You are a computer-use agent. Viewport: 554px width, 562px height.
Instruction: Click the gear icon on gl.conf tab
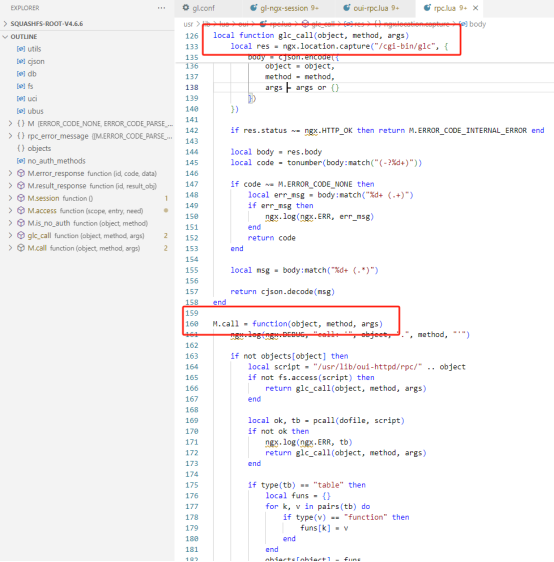[186, 8]
